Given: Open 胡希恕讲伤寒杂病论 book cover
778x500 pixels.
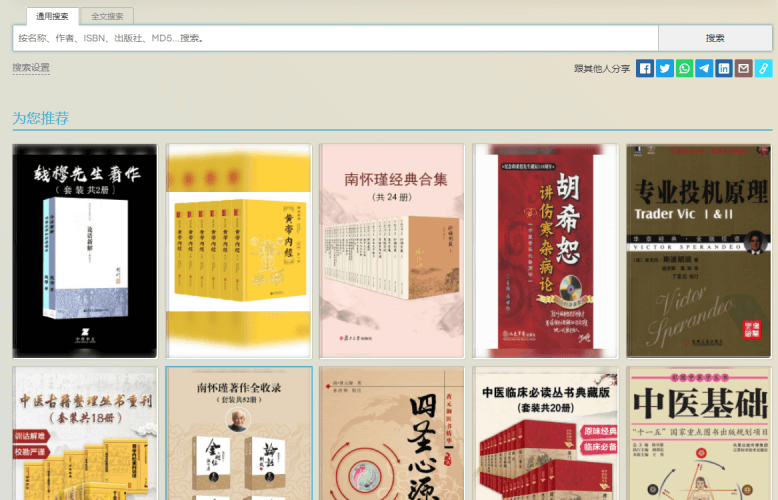Looking at the screenshot, I should pos(545,251).
